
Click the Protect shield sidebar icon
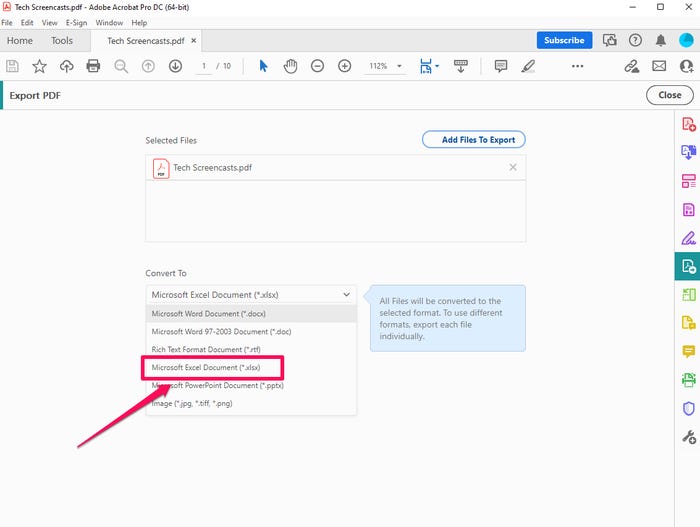tap(688, 408)
